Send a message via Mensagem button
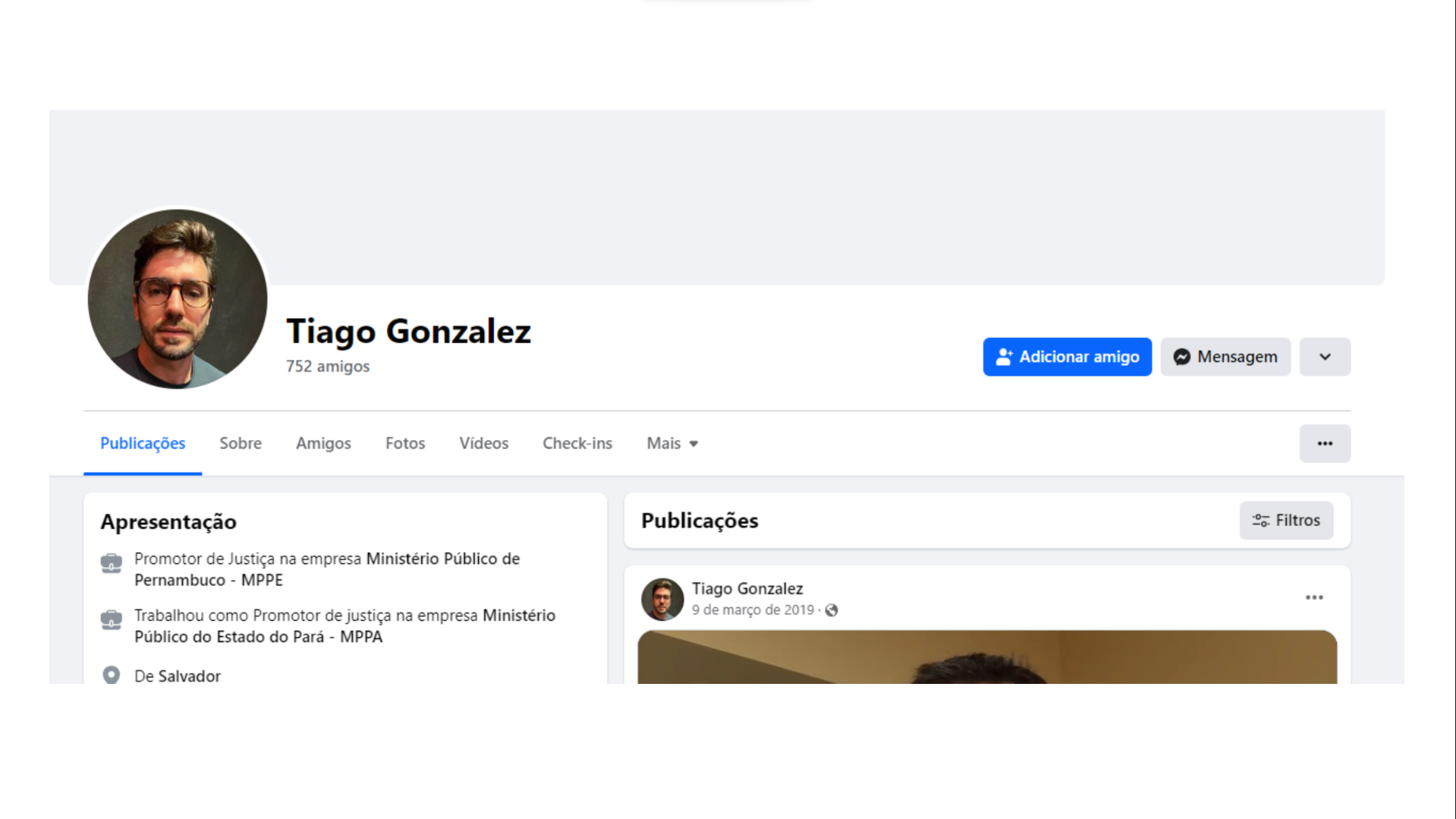This screenshot has height=819, width=1456. click(1225, 357)
